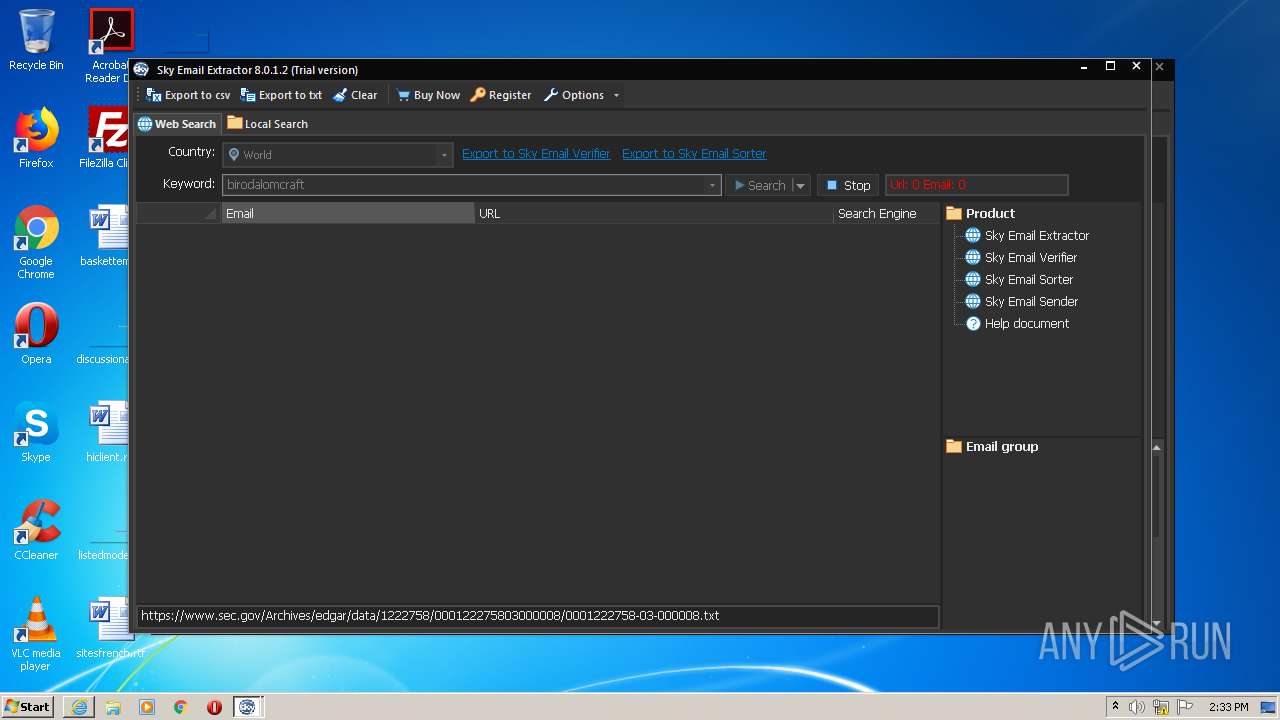Open the Search button dropdown arrow
Image resolution: width=1280 pixels, height=720 pixels.
click(800, 185)
